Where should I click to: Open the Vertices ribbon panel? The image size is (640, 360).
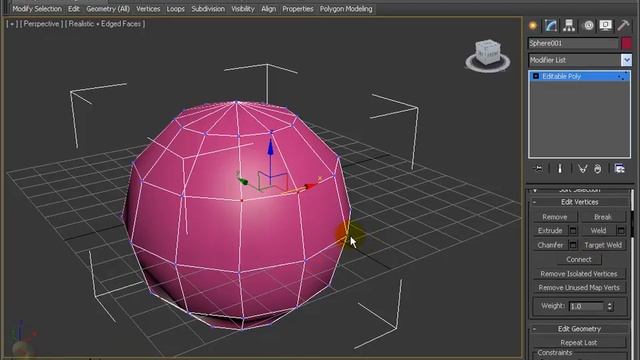pyautogui.click(x=148, y=9)
